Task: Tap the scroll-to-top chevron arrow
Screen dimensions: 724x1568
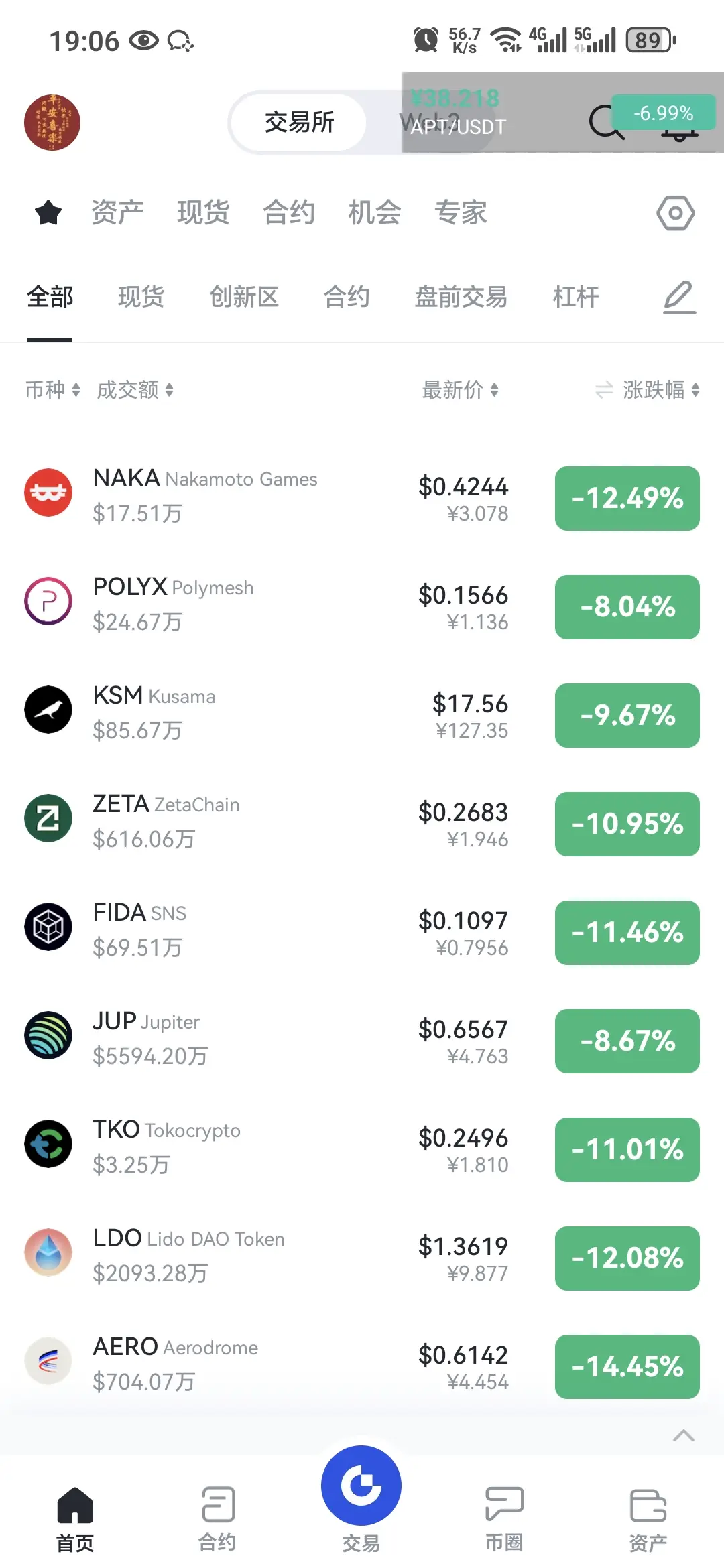Action: (x=683, y=1436)
